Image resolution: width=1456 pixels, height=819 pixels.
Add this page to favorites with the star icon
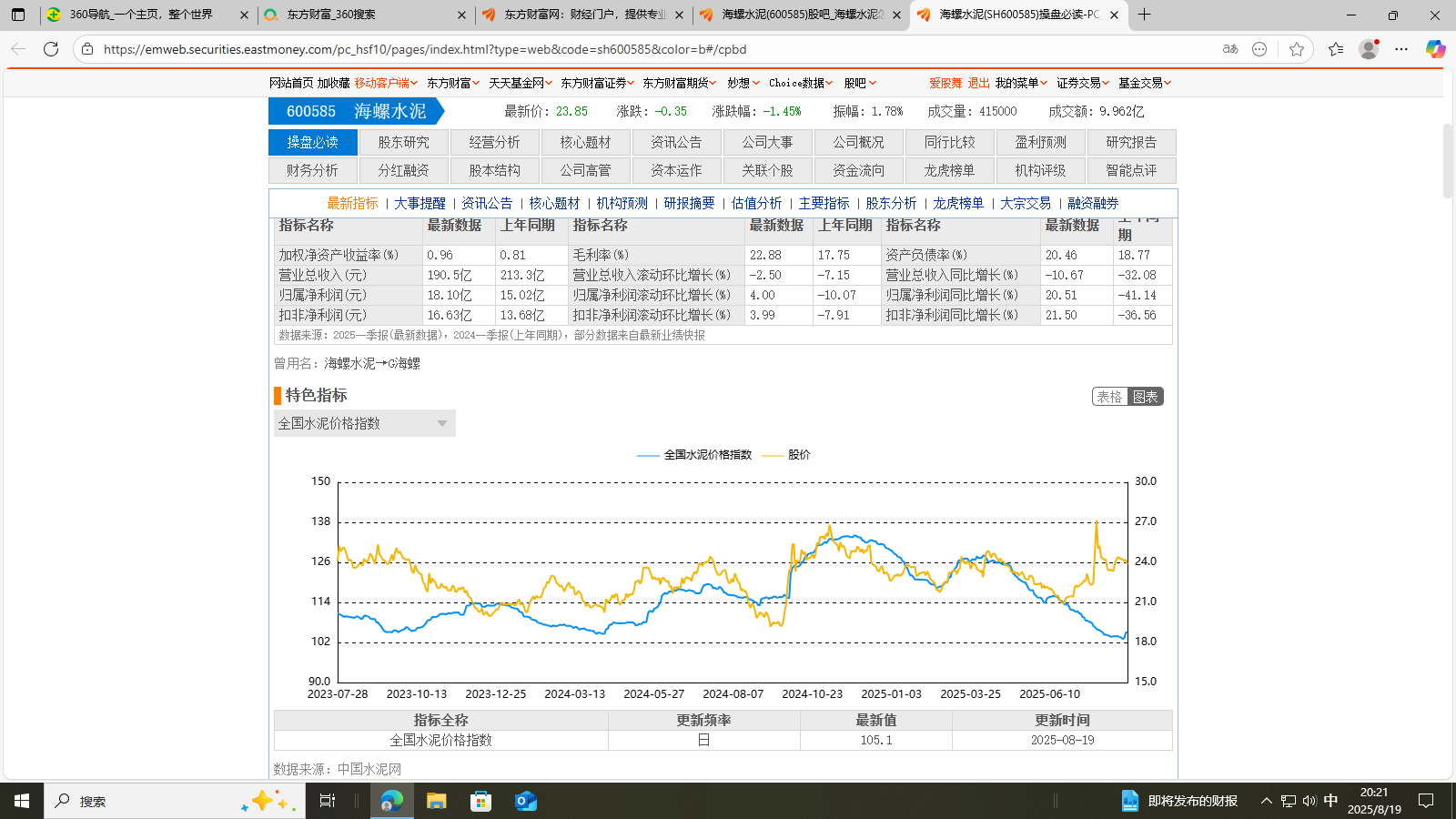point(1297,49)
